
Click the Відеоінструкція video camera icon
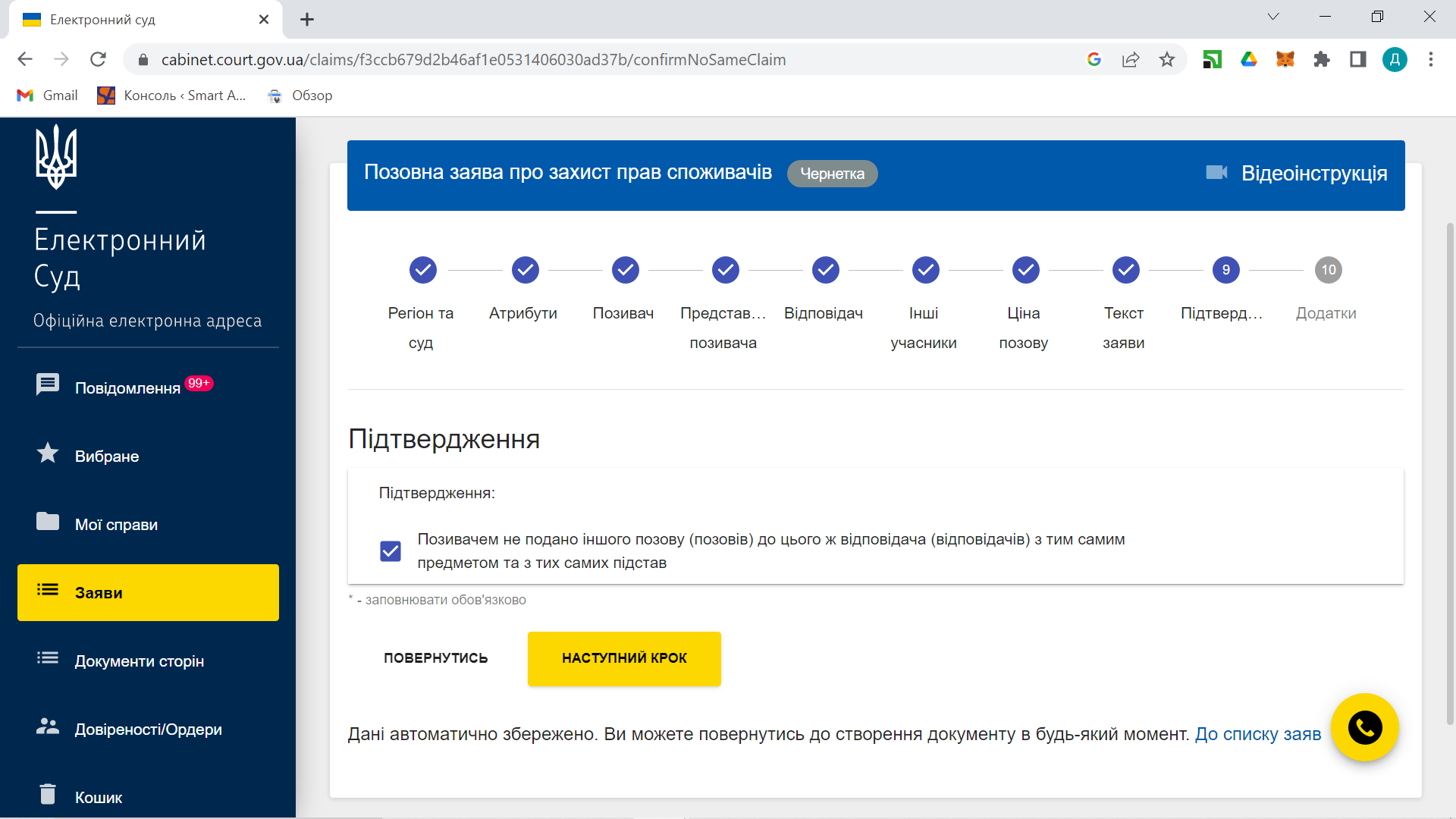tap(1216, 173)
